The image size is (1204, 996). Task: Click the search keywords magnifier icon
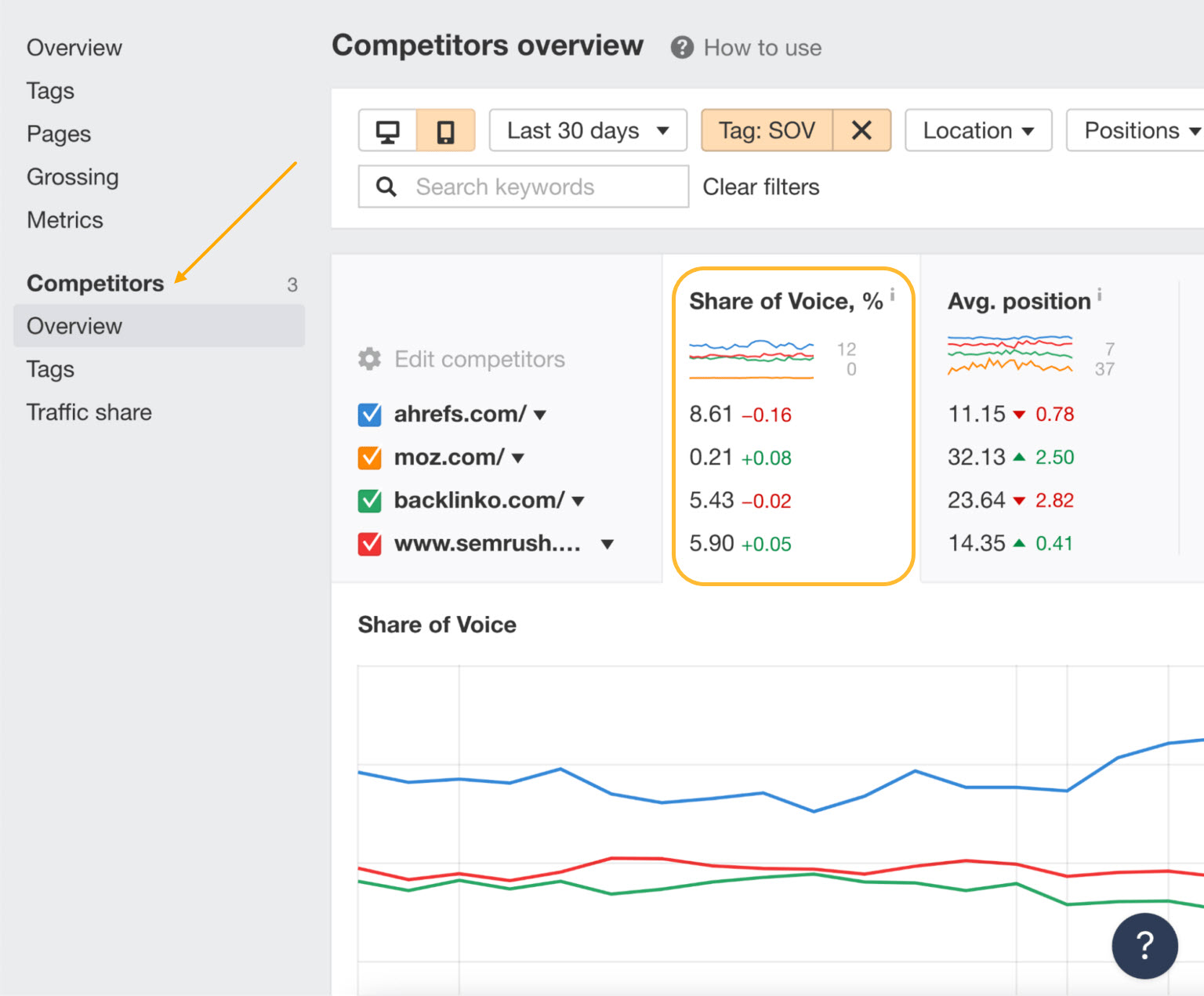click(385, 187)
